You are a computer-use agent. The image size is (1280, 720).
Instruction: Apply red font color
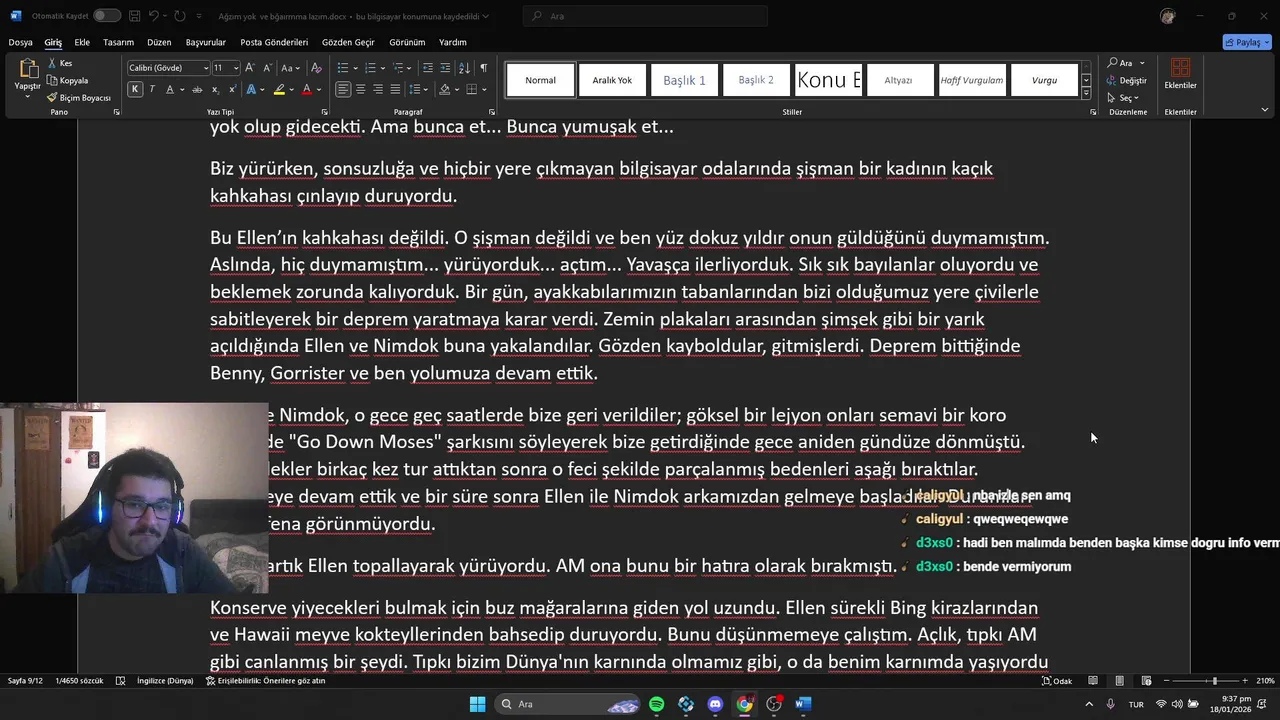tap(307, 89)
